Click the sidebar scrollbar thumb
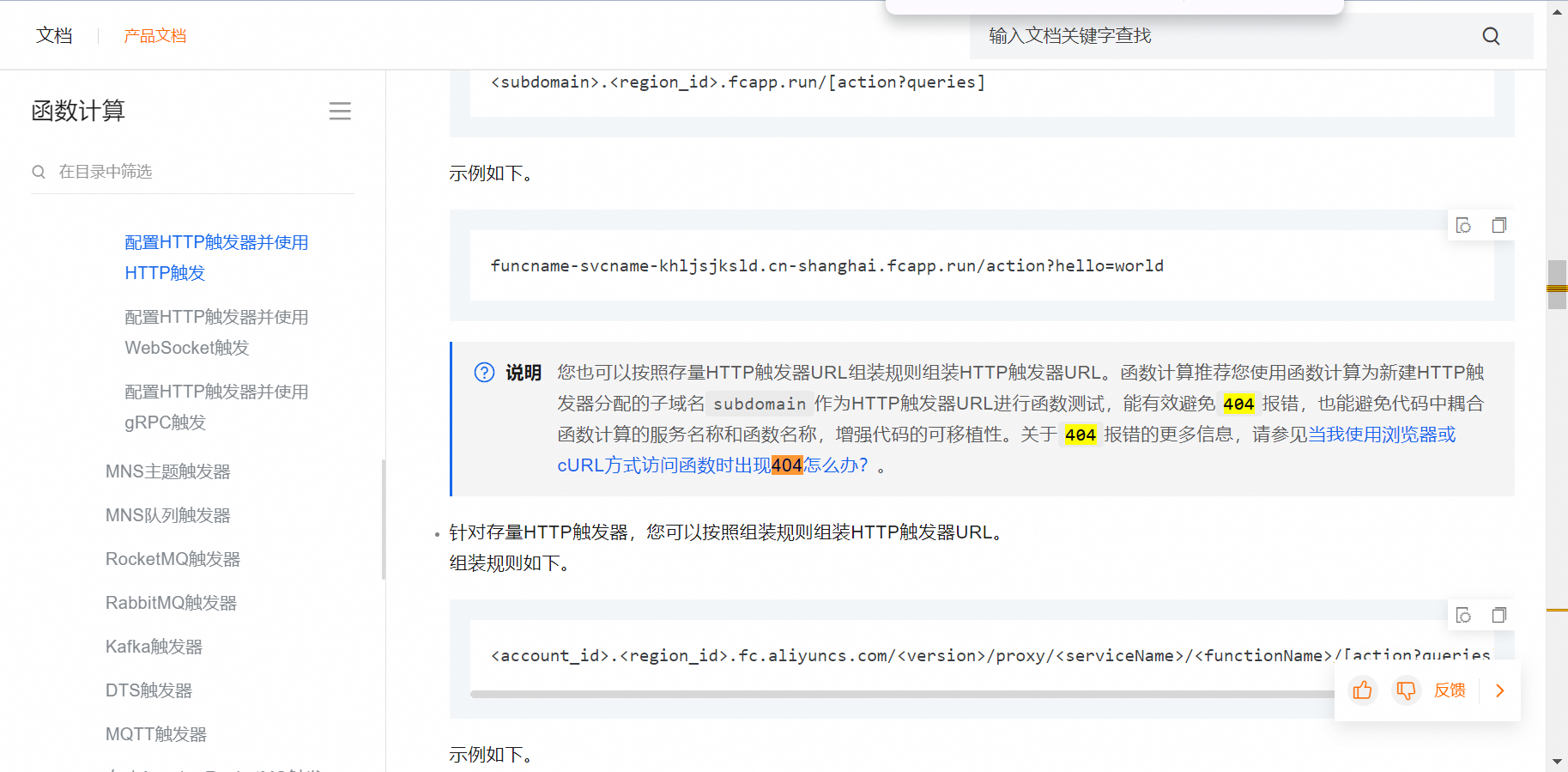 383,520
